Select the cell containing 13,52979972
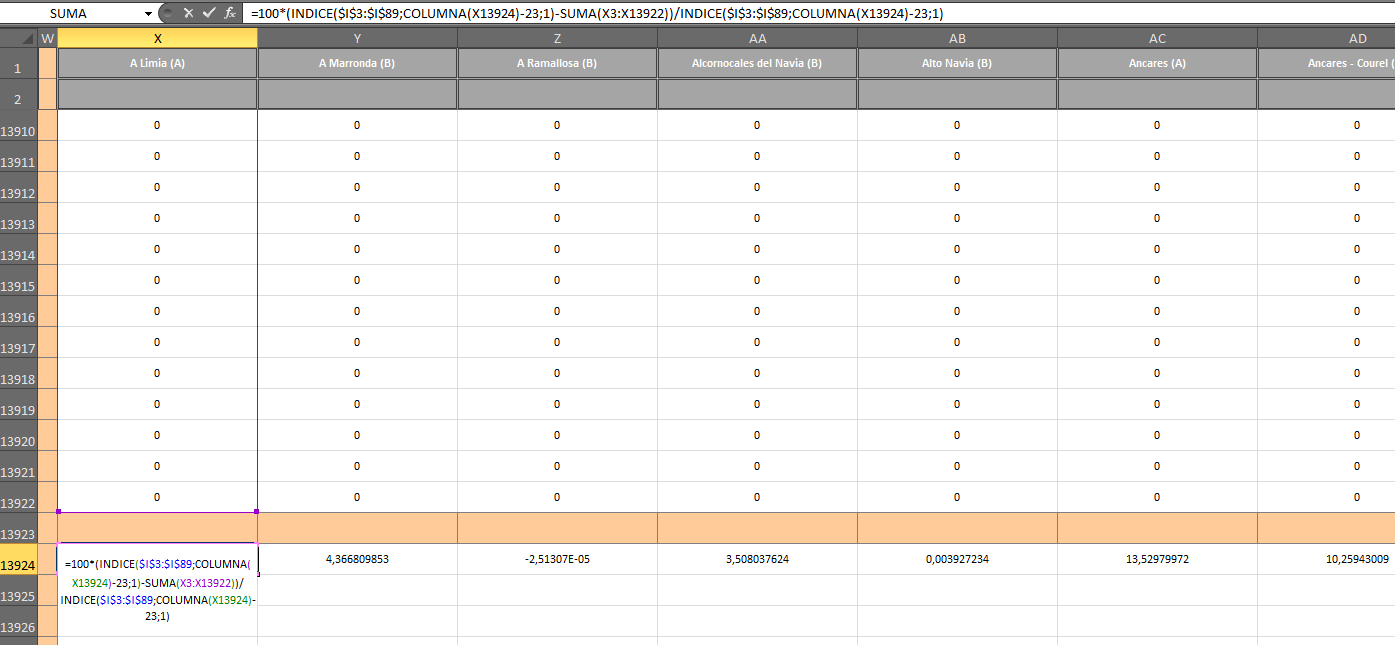This screenshot has height=645, width=1395. click(1157, 559)
